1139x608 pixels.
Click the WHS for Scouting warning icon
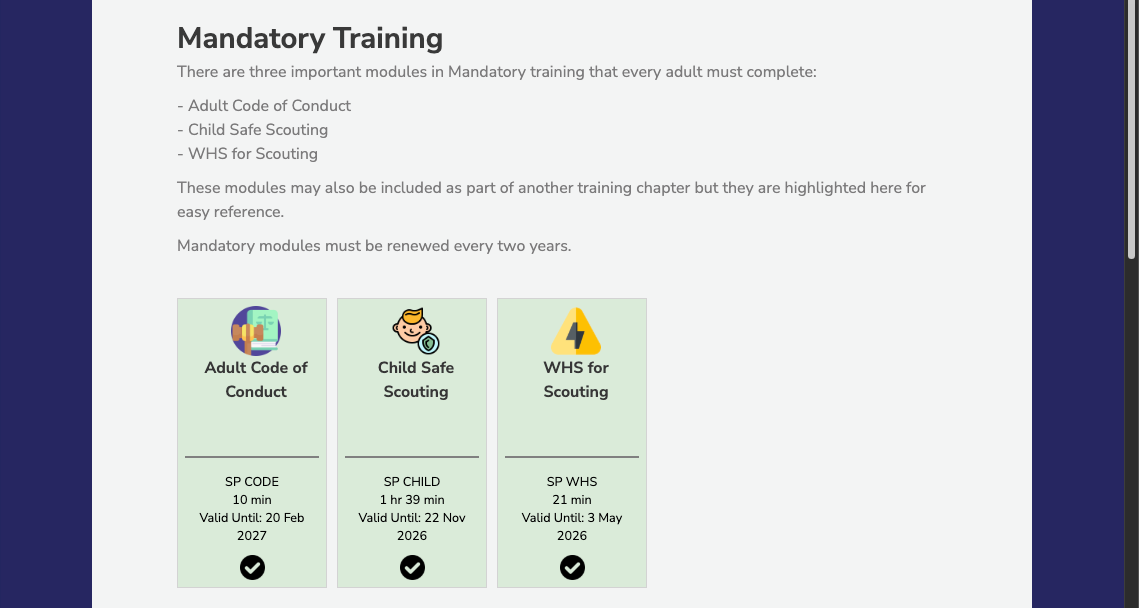[x=575, y=331]
